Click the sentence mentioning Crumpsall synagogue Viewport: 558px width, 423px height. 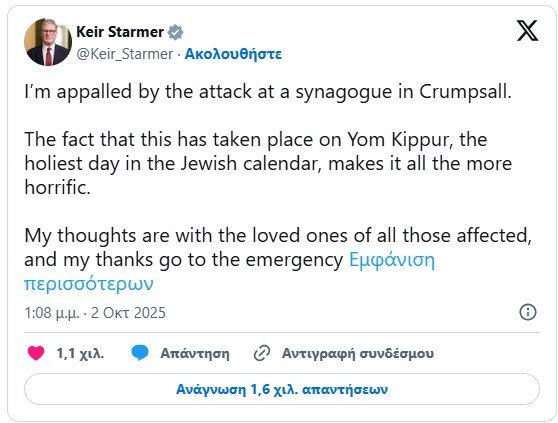(268, 92)
